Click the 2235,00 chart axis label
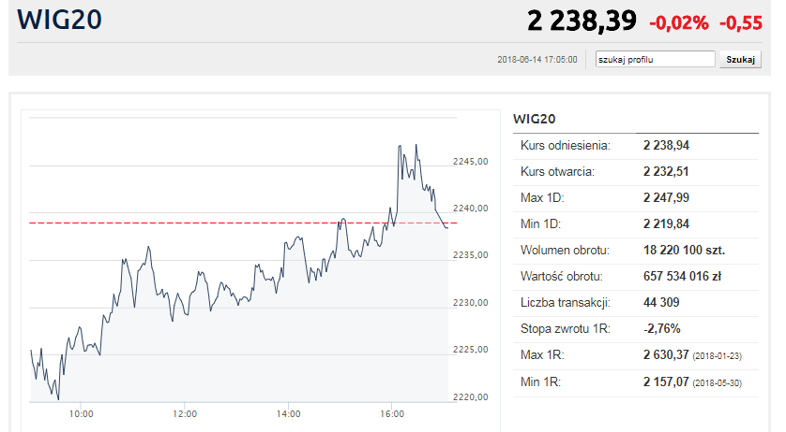The width and height of the screenshot is (786, 432). tap(470, 255)
